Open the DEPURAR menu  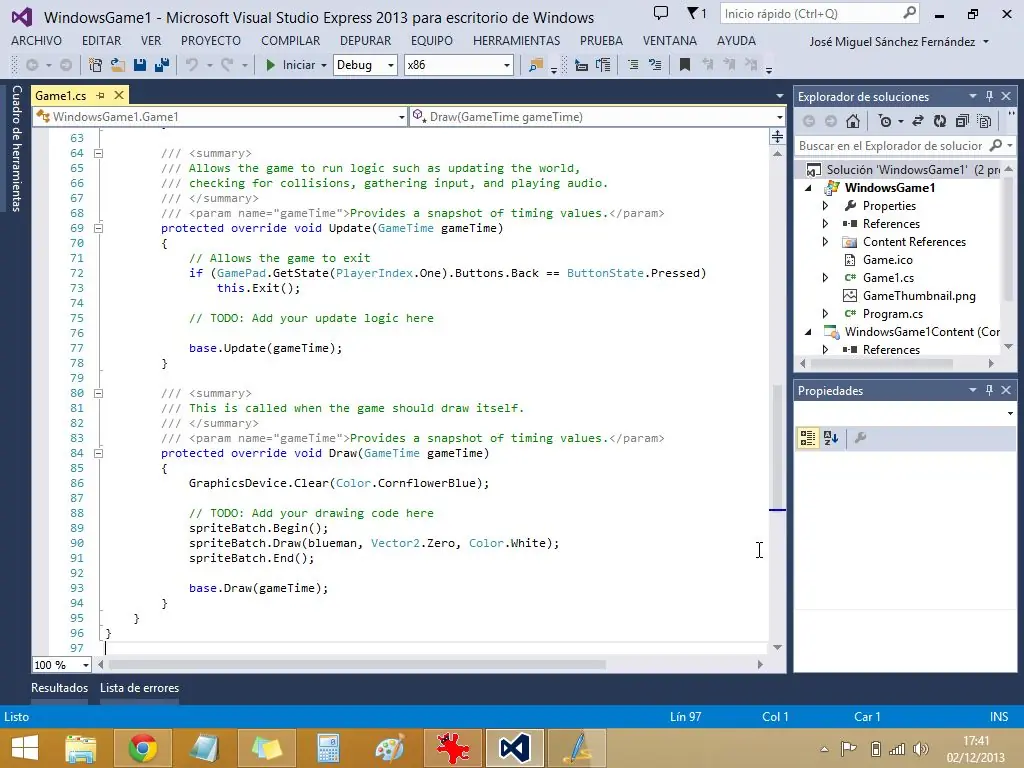365,41
